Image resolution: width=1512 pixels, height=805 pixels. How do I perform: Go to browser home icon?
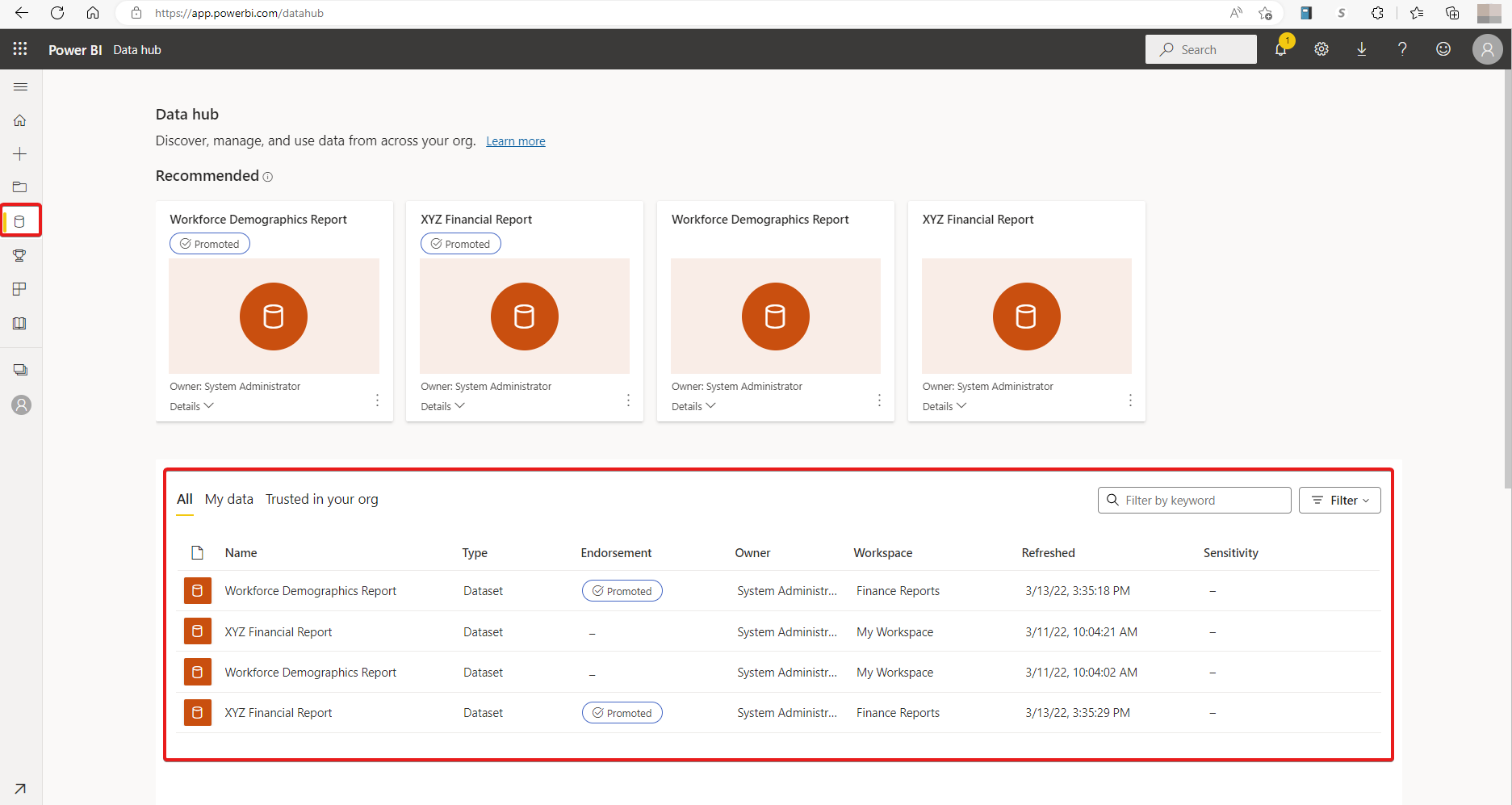(x=93, y=13)
